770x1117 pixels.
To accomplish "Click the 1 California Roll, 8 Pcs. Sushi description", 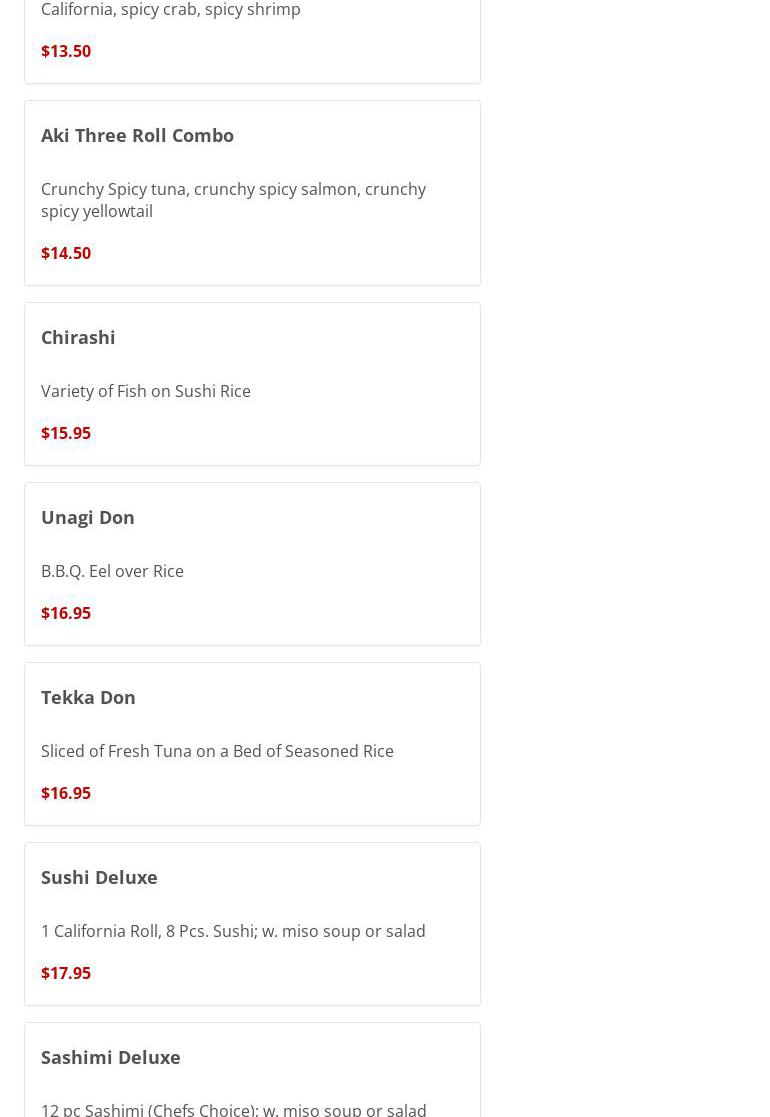I will (x=233, y=931).
